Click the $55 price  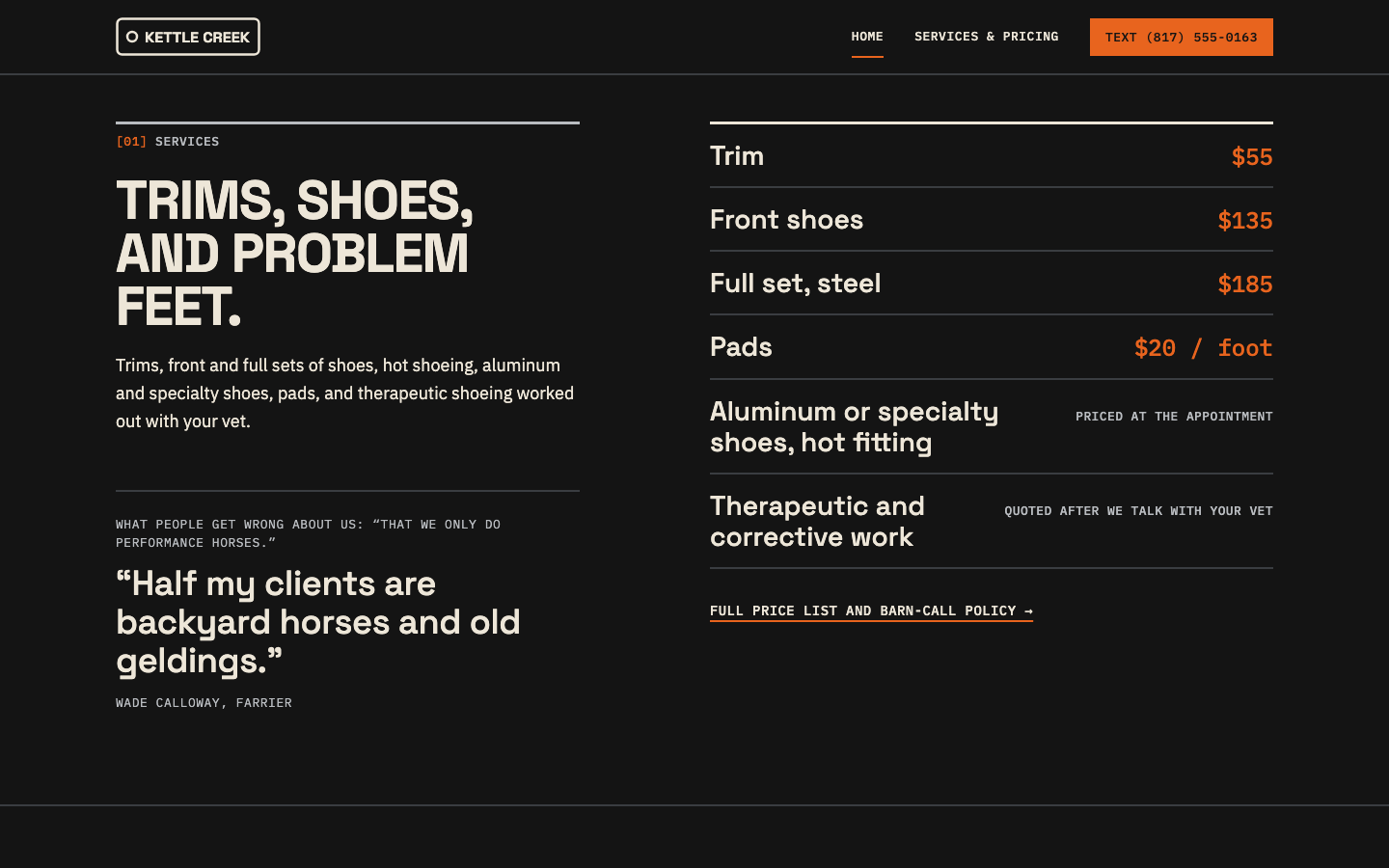[1252, 156]
